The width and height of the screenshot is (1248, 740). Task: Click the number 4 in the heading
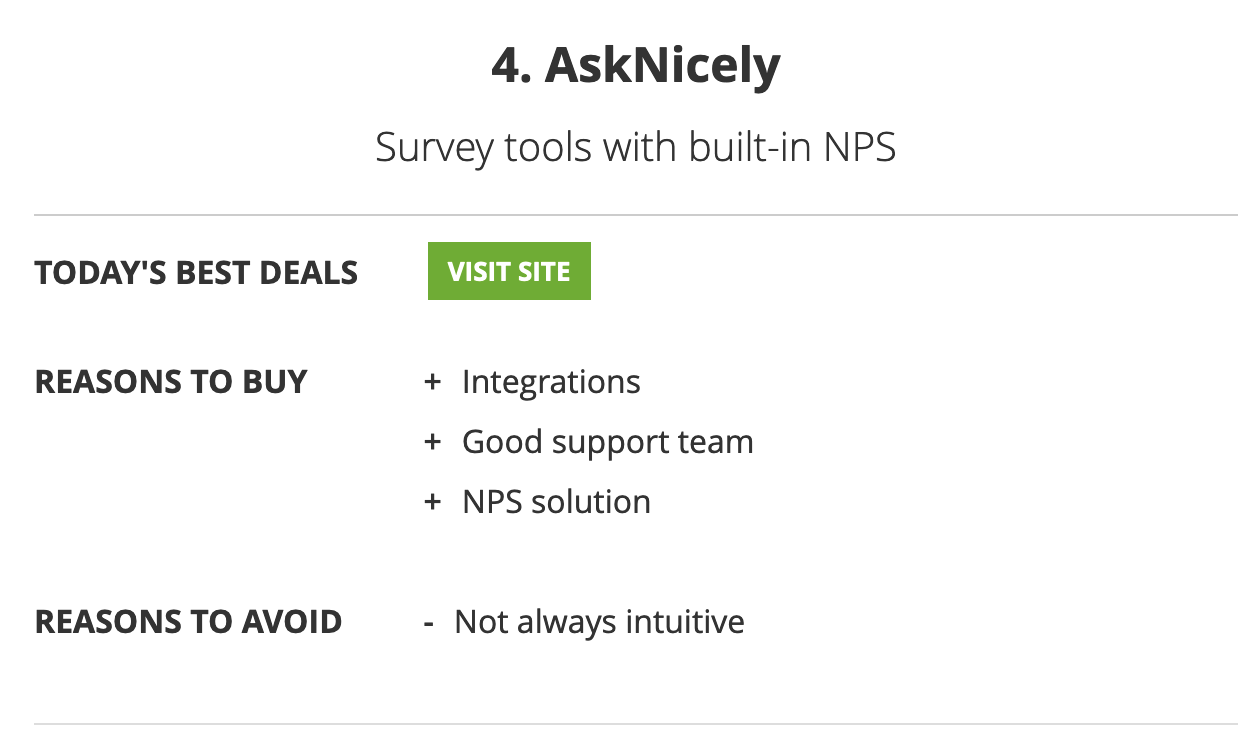click(x=505, y=66)
